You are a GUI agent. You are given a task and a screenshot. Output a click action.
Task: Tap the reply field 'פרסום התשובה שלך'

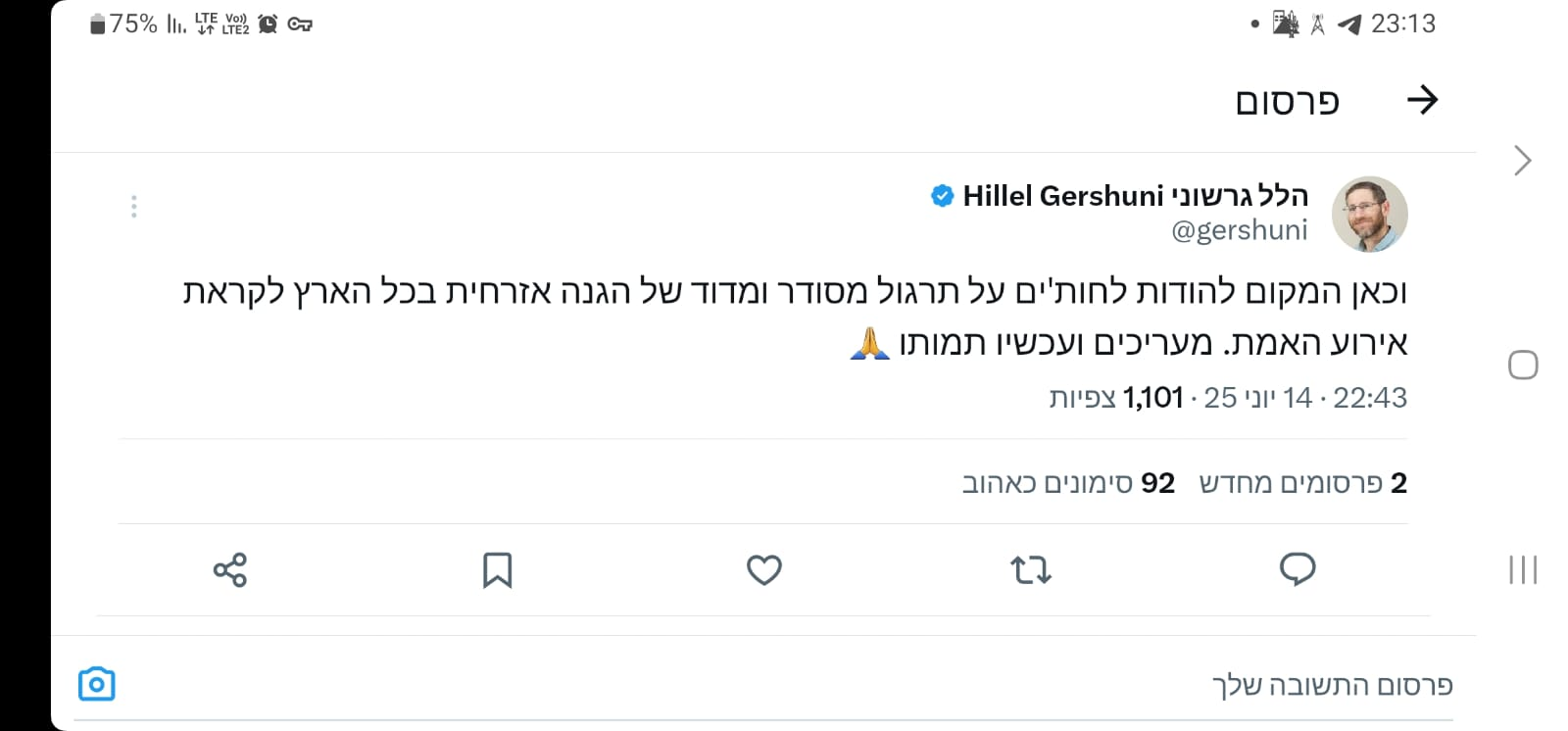[1331, 685]
